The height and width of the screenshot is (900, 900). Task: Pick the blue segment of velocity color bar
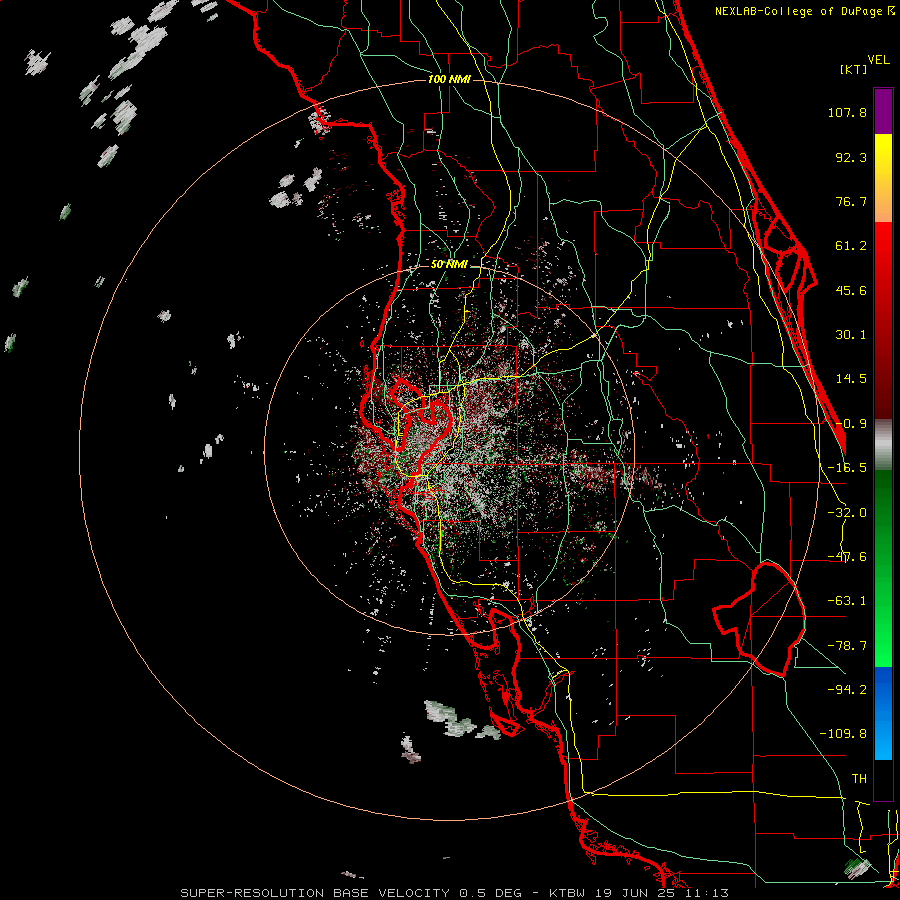[883, 713]
